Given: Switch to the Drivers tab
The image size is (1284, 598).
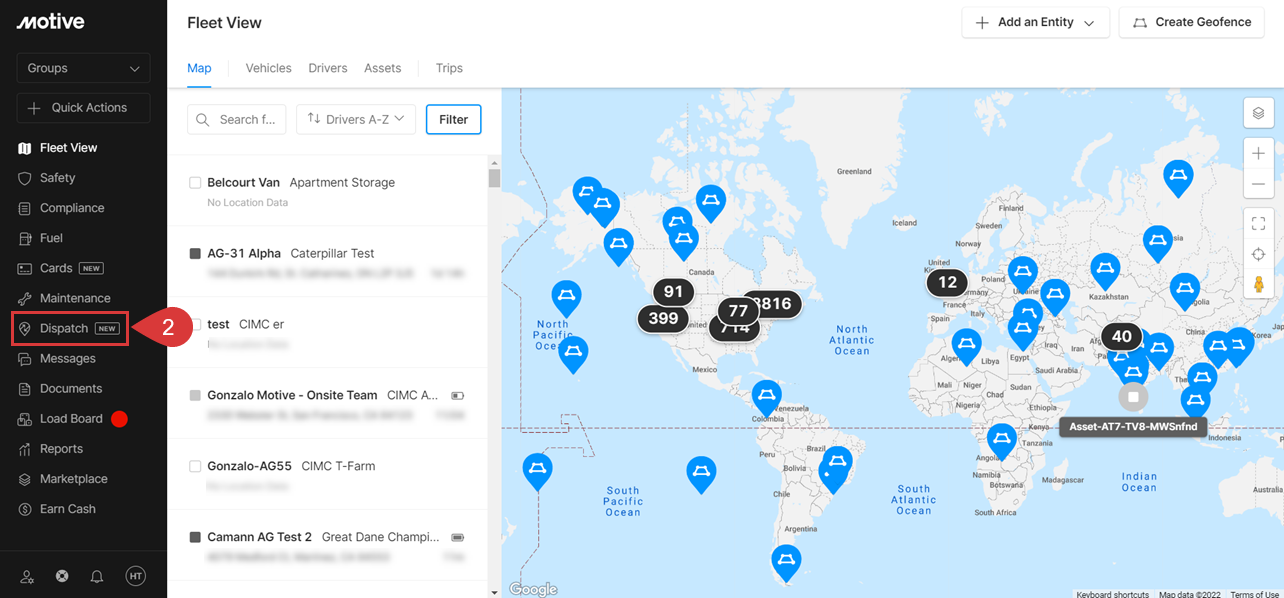Looking at the screenshot, I should (328, 68).
